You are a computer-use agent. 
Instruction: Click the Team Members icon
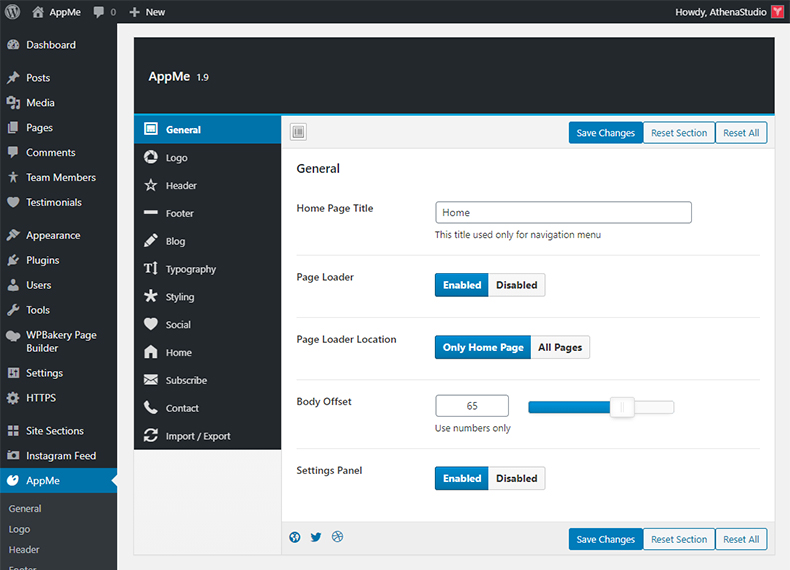(x=13, y=177)
